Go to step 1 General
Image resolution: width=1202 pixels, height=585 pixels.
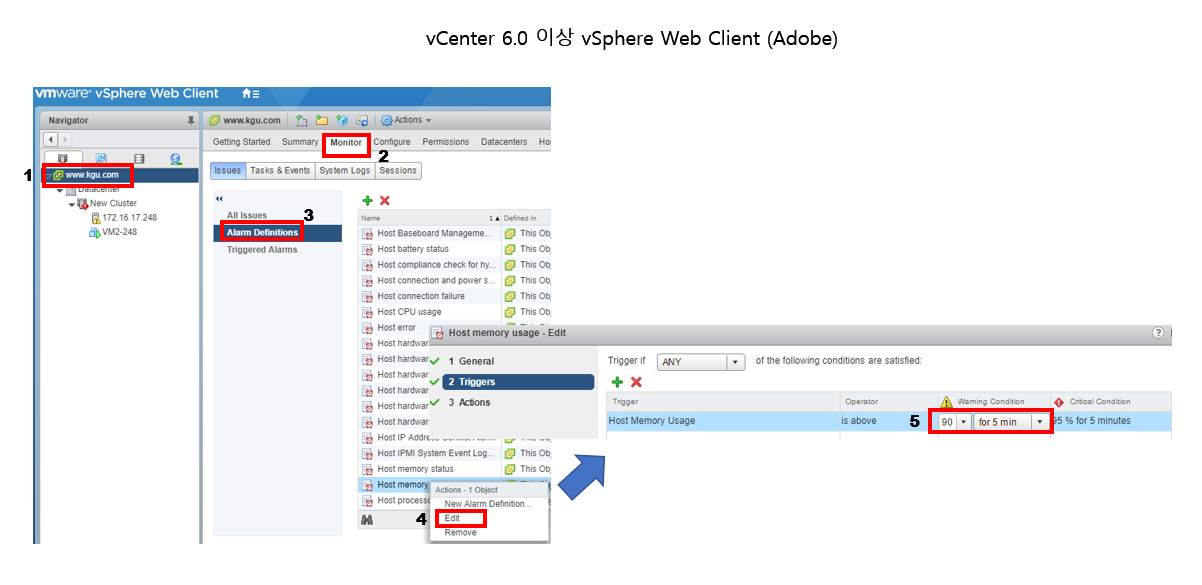coord(471,361)
